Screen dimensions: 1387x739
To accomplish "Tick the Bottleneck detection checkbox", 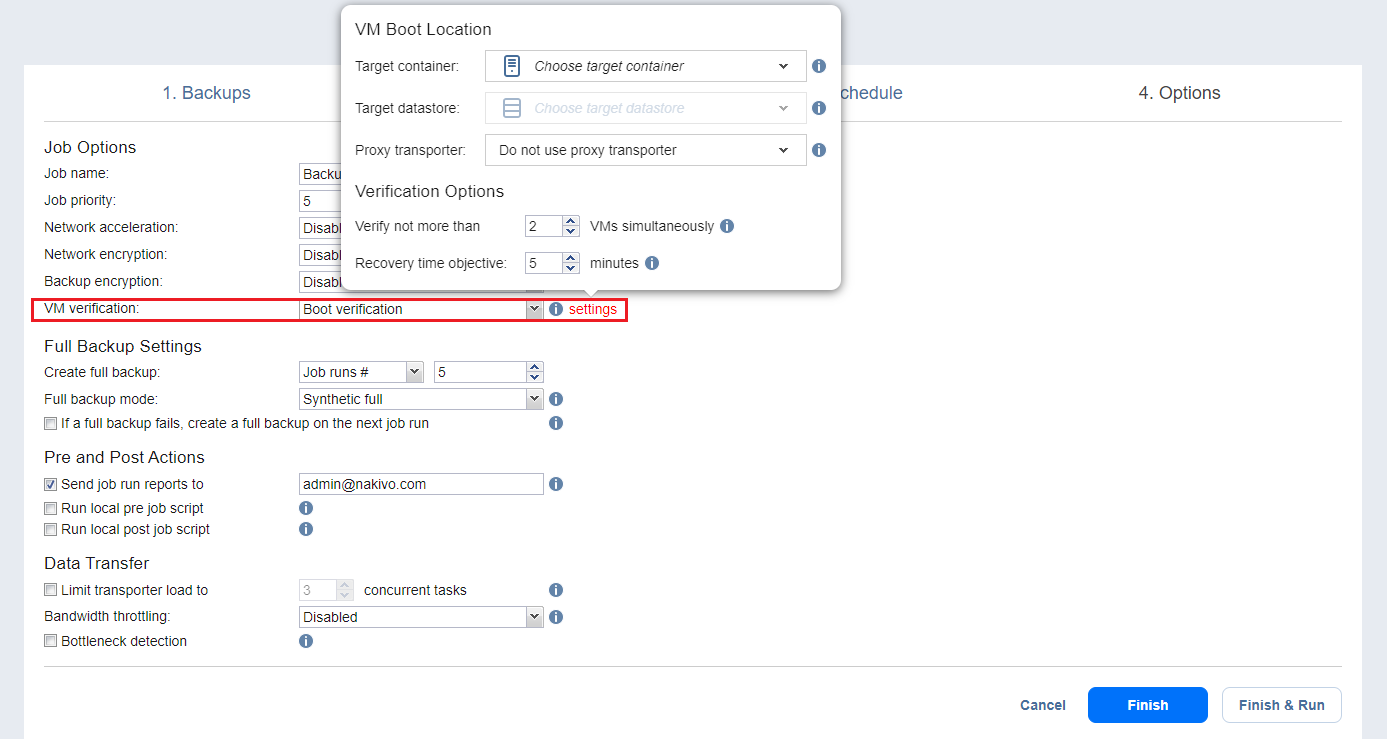I will tap(51, 641).
